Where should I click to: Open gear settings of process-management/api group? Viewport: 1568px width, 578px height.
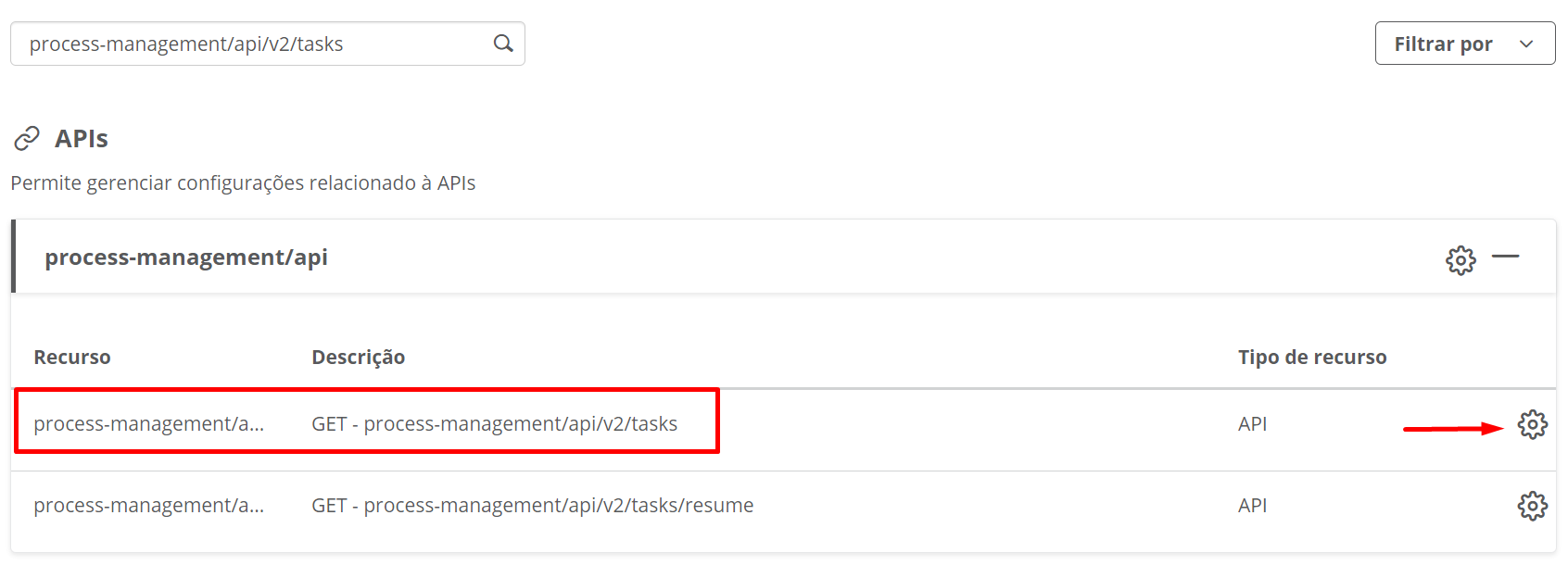click(1461, 260)
